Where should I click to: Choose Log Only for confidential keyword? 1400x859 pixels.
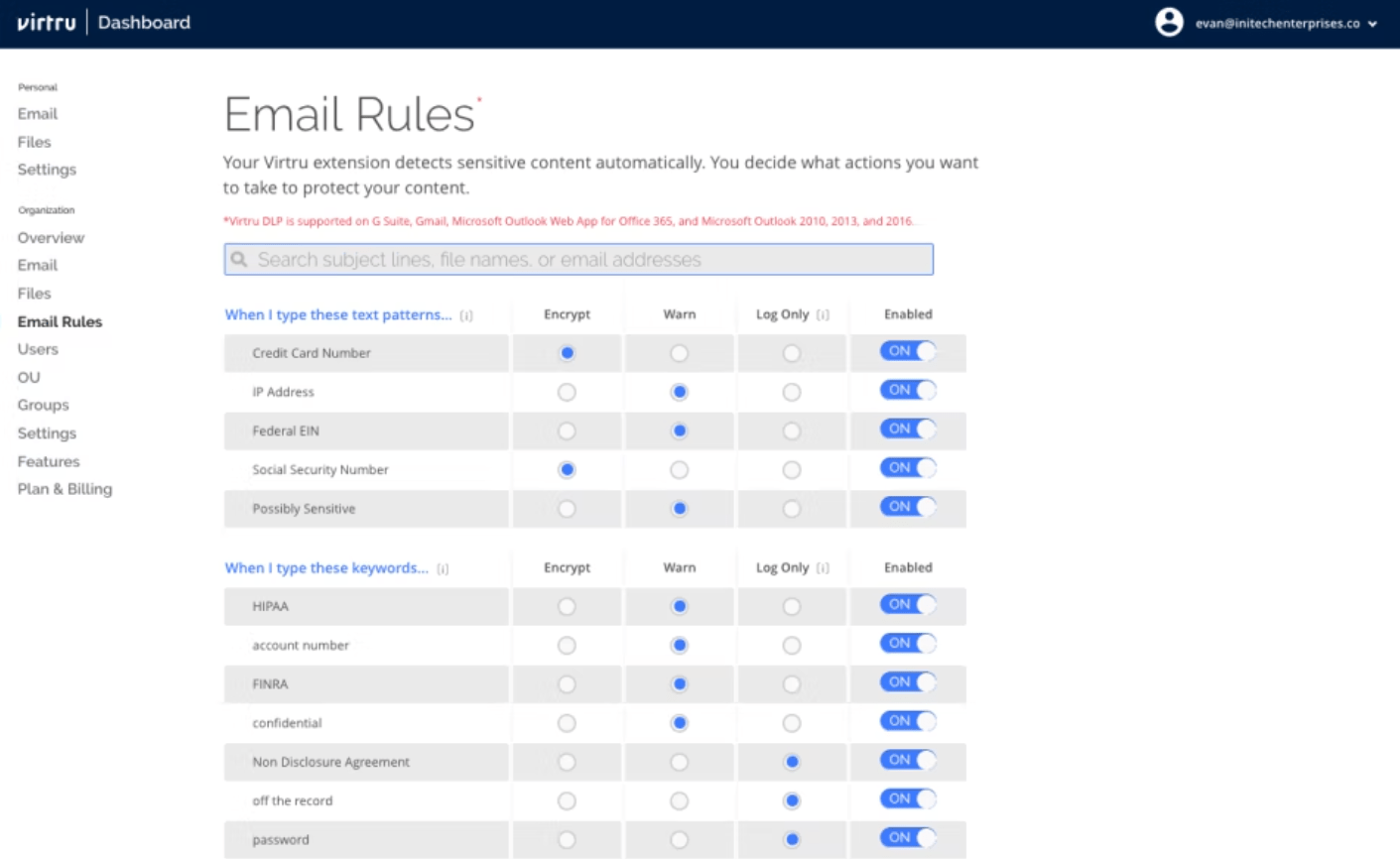click(791, 724)
